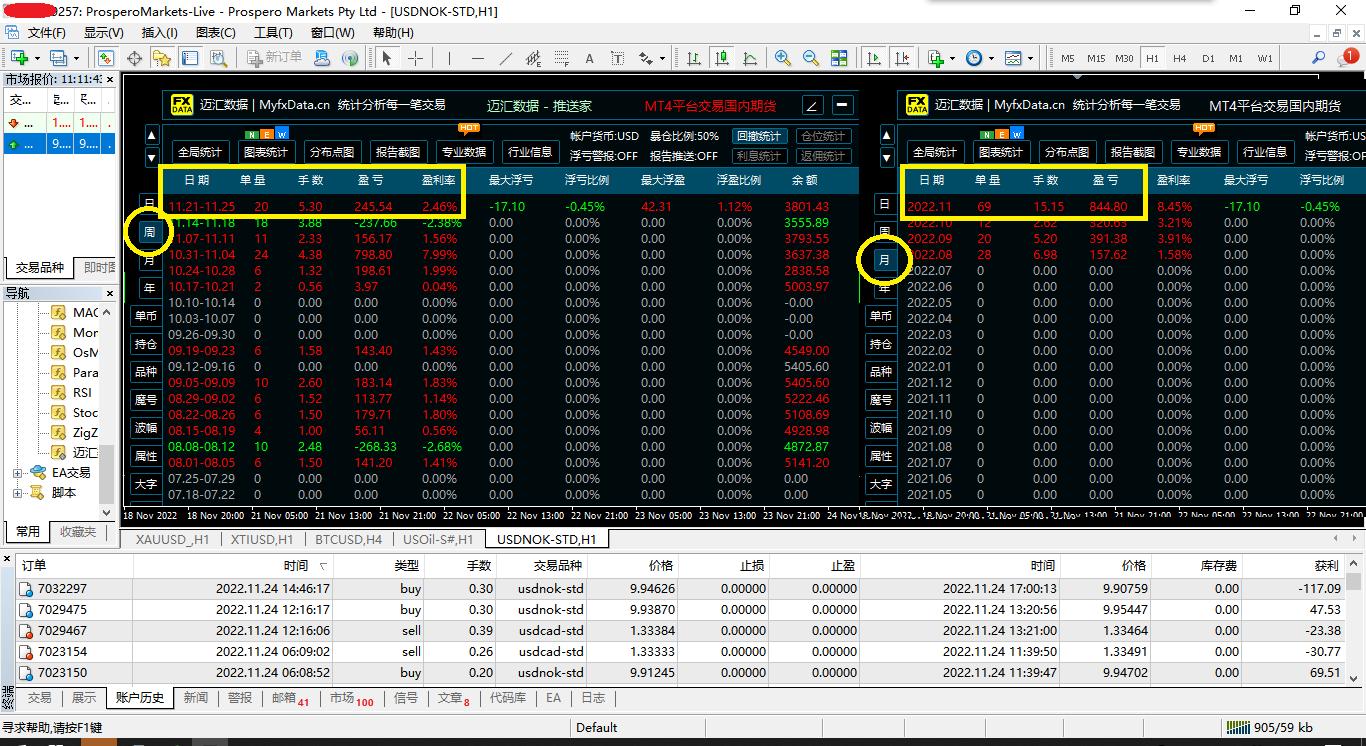The image size is (1366, 746).
Task: Select the vertical line drawing tool
Action: pyautogui.click(x=449, y=58)
